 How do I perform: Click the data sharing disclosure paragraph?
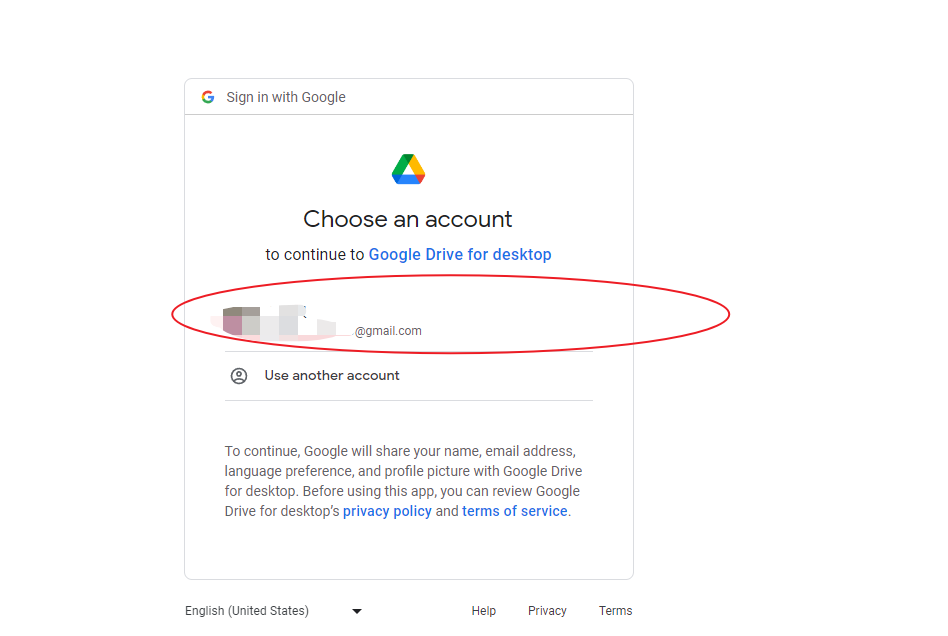(403, 481)
